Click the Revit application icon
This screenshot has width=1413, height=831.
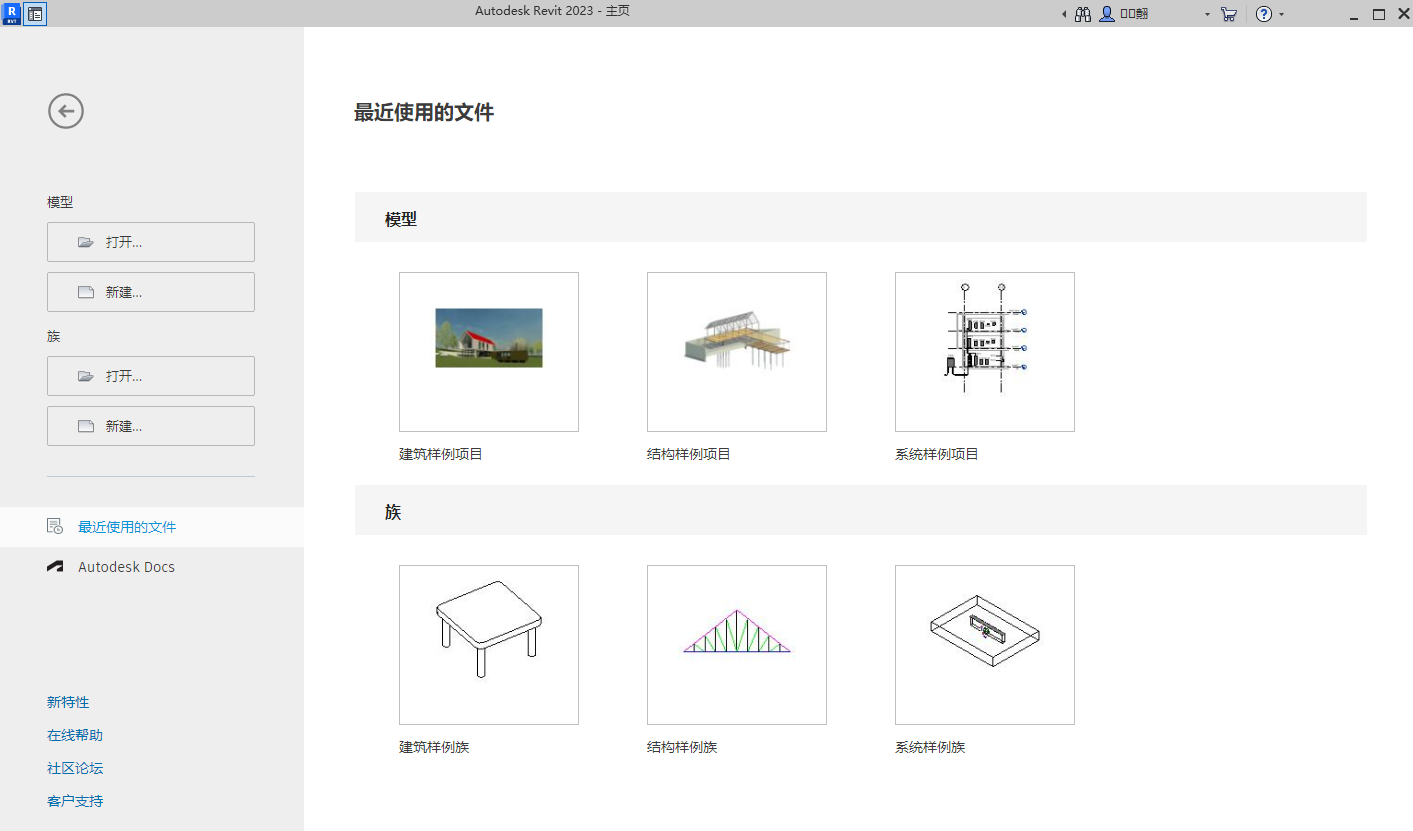(11, 13)
